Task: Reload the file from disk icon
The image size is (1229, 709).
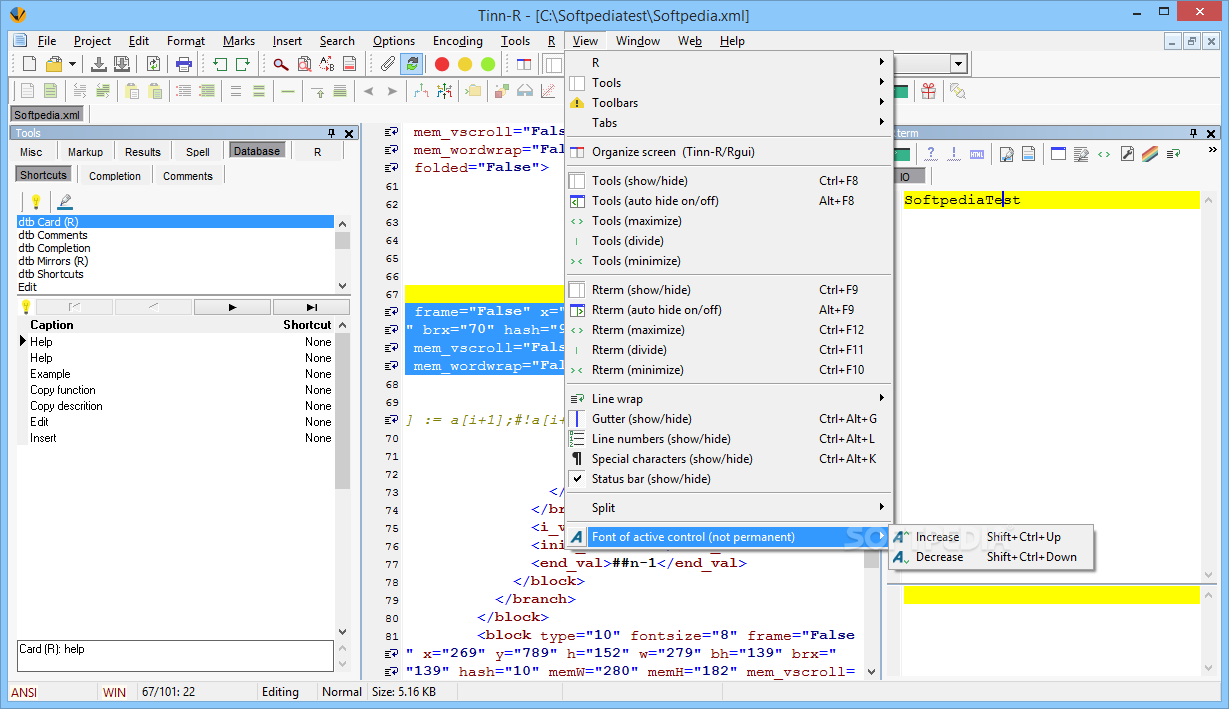Action: pos(154,64)
